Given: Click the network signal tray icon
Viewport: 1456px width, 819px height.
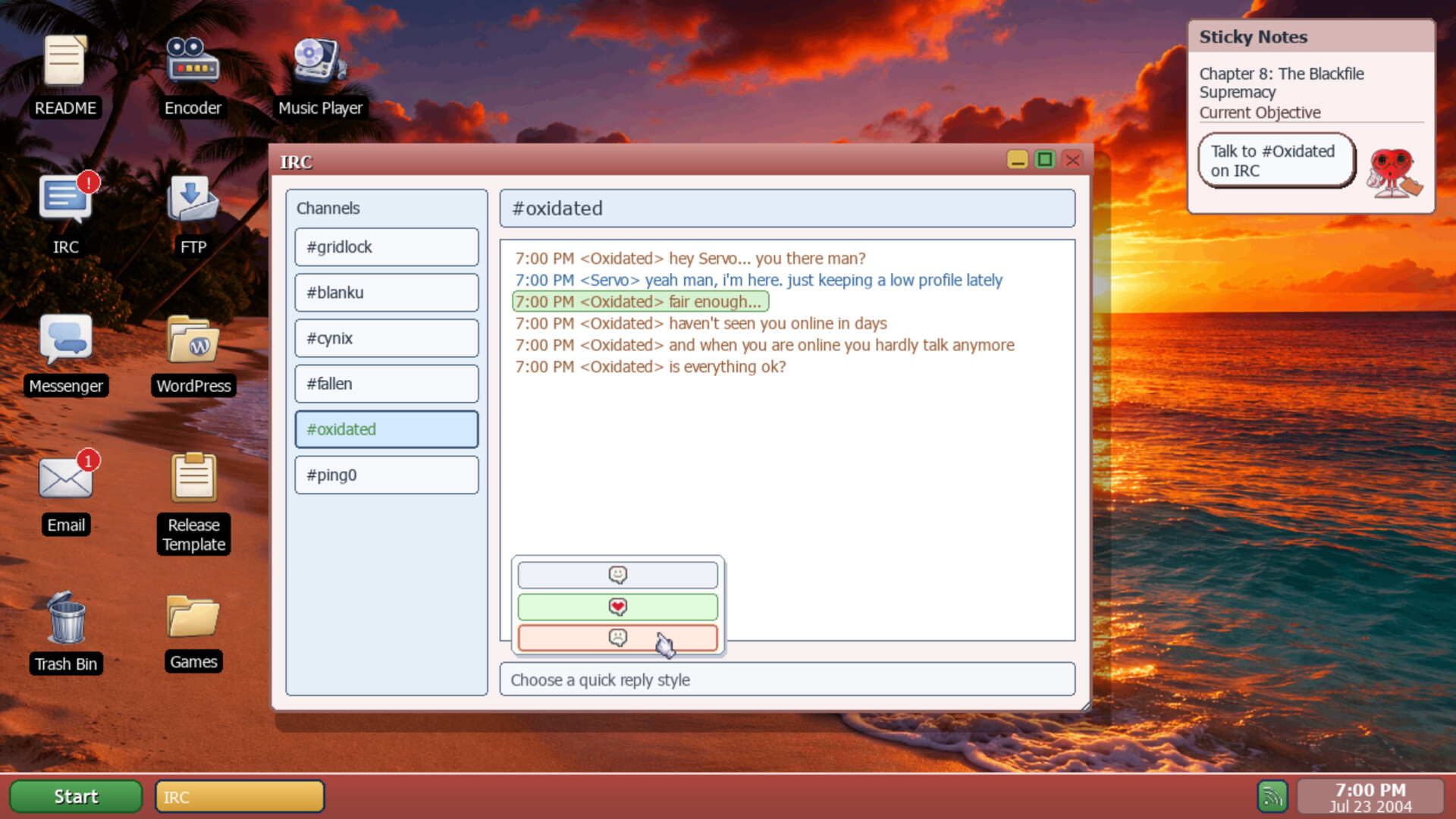Looking at the screenshot, I should coord(1272,796).
